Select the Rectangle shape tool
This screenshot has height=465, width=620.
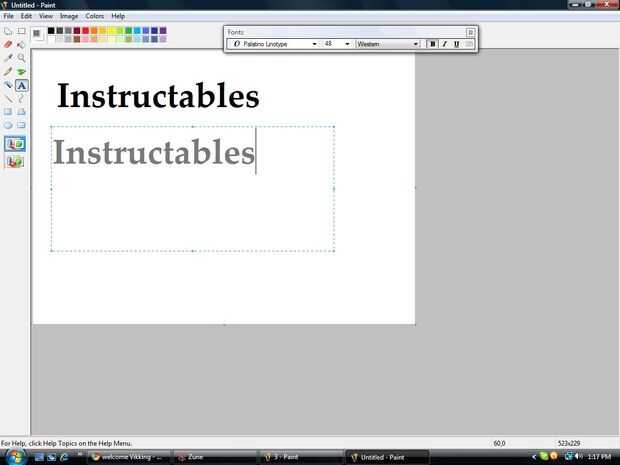[x=8, y=112]
